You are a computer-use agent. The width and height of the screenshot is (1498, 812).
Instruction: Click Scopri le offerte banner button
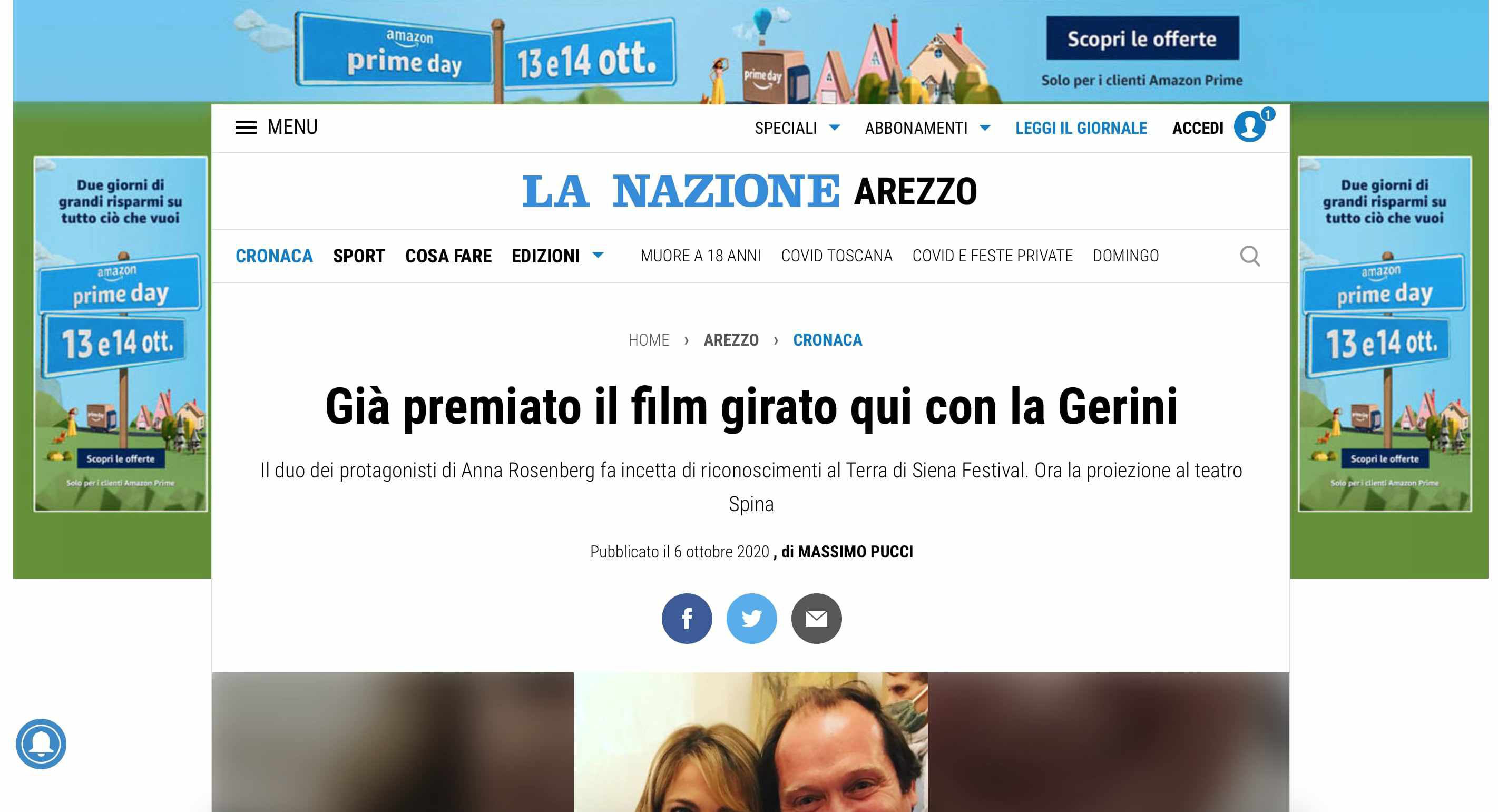point(1142,38)
